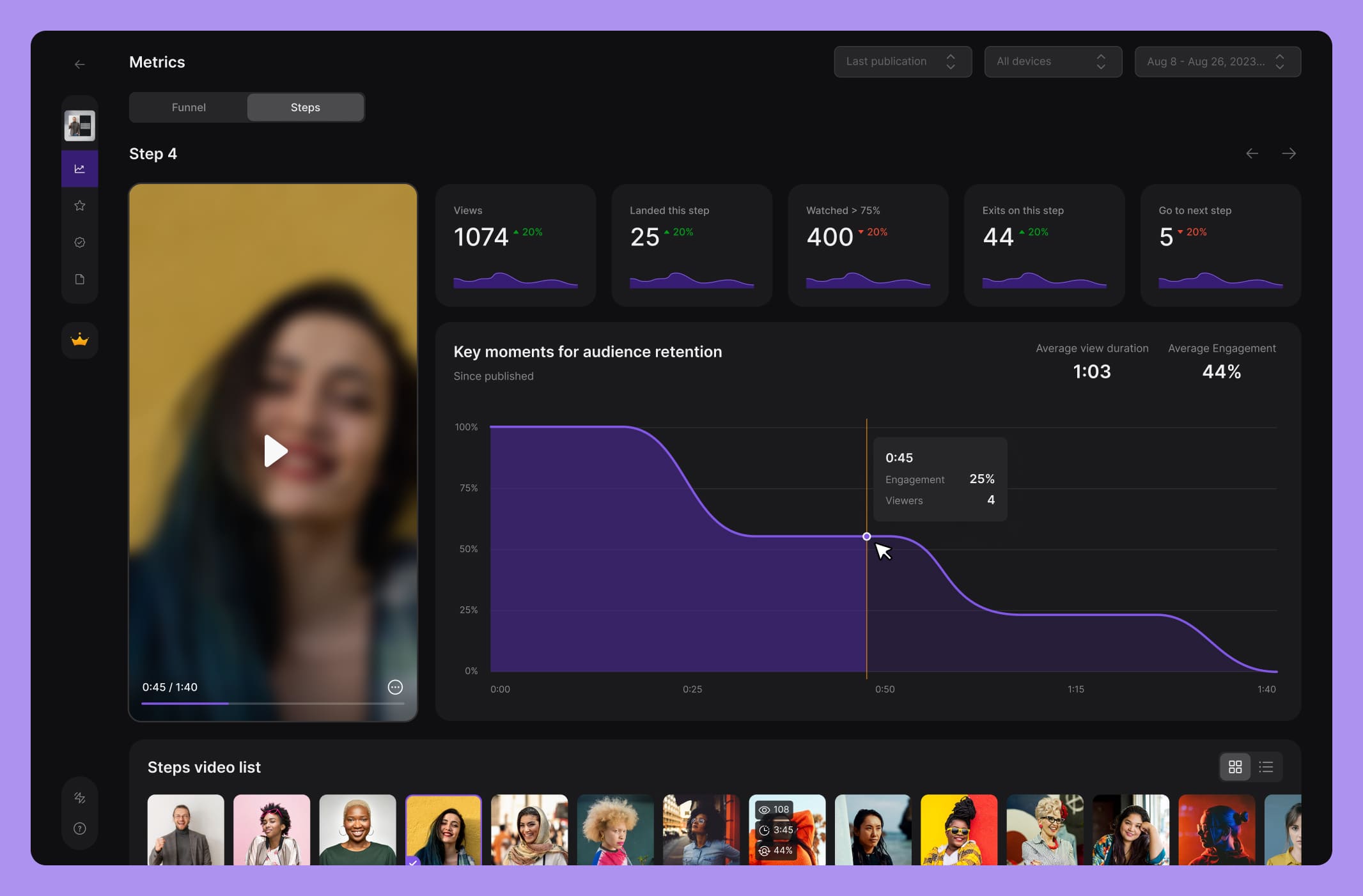Click the lightning bolt sidebar icon

tap(79, 798)
